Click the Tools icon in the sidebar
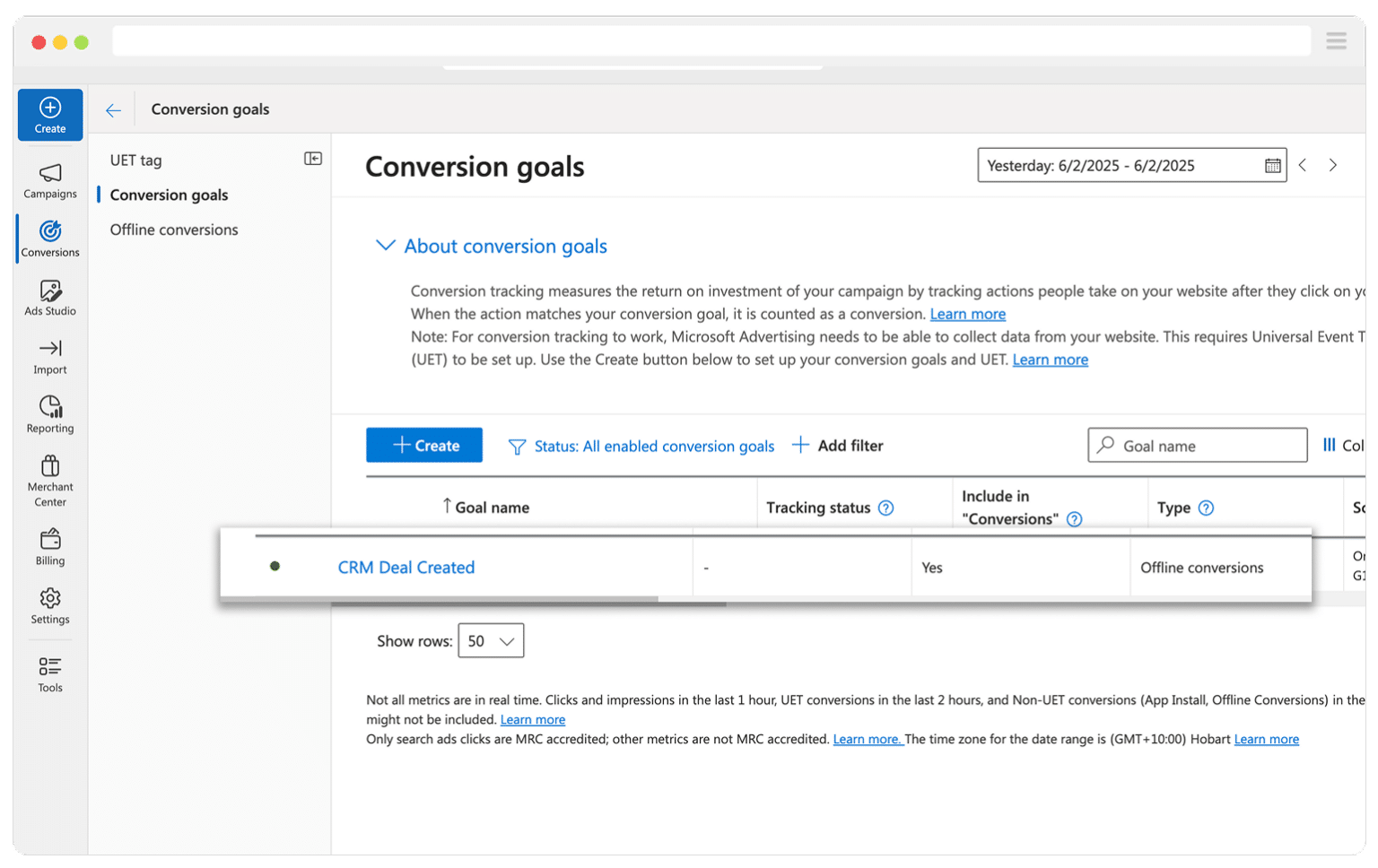1378x868 pixels. click(49, 667)
